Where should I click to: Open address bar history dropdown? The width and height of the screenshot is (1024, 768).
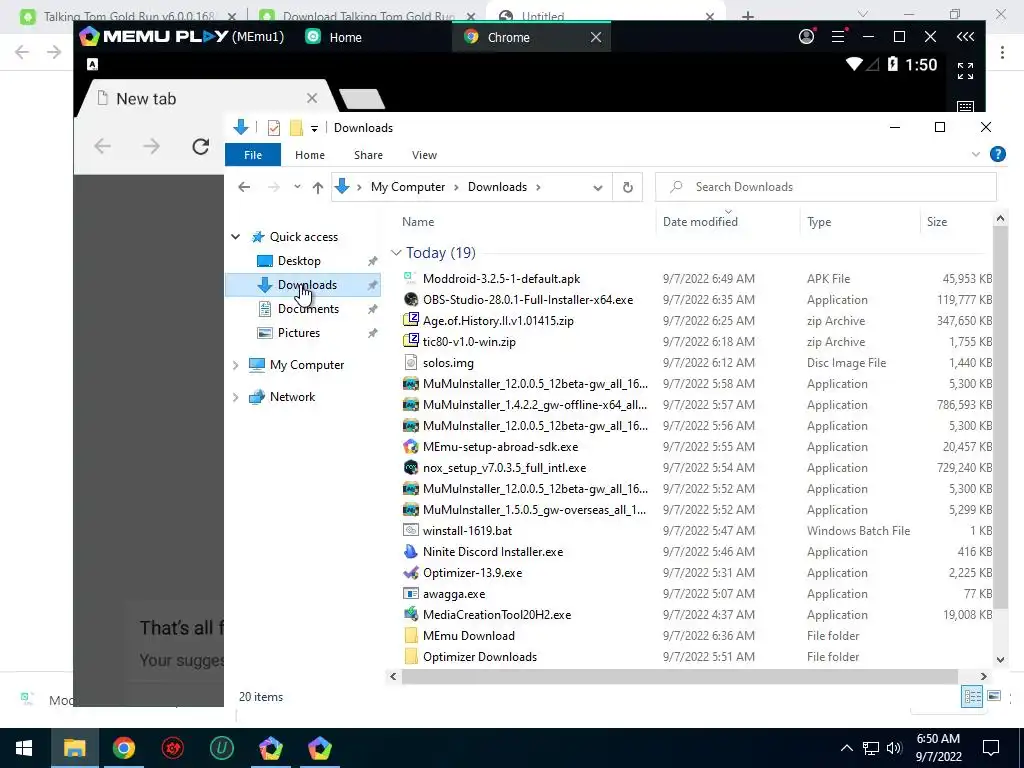[598, 187]
